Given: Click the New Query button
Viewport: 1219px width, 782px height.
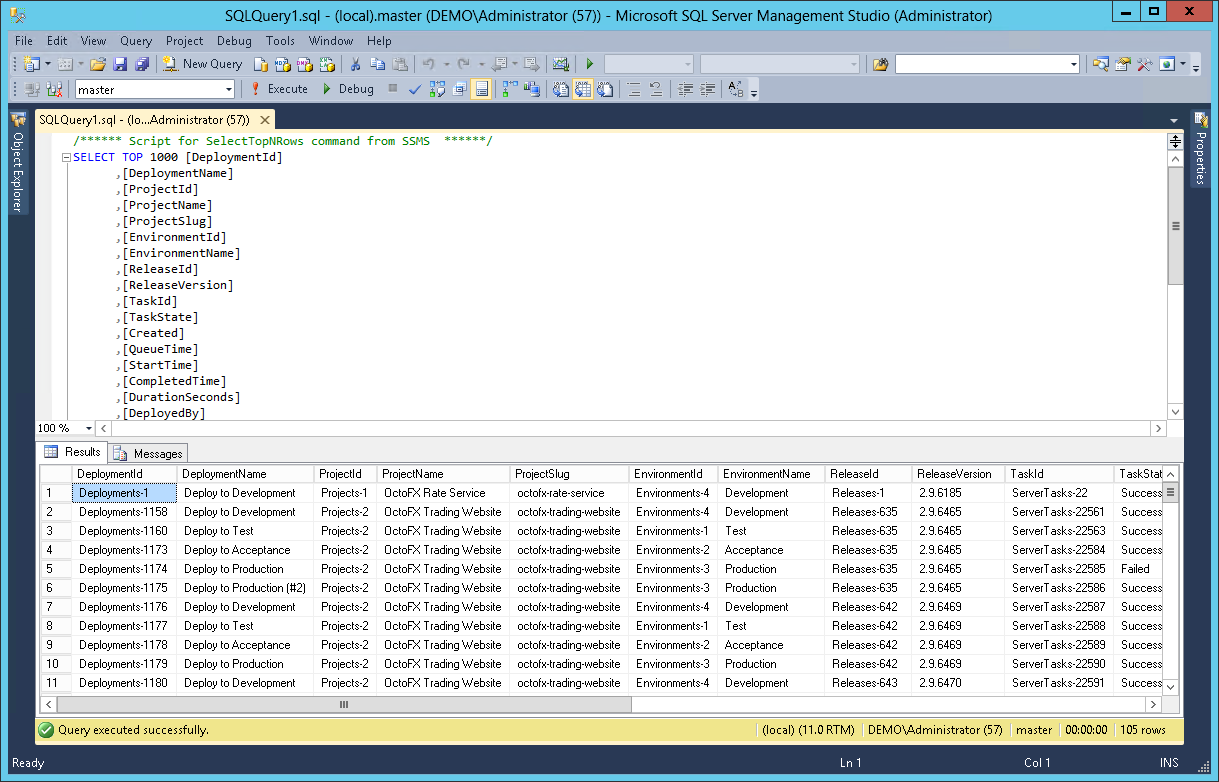Looking at the screenshot, I should 202,64.
